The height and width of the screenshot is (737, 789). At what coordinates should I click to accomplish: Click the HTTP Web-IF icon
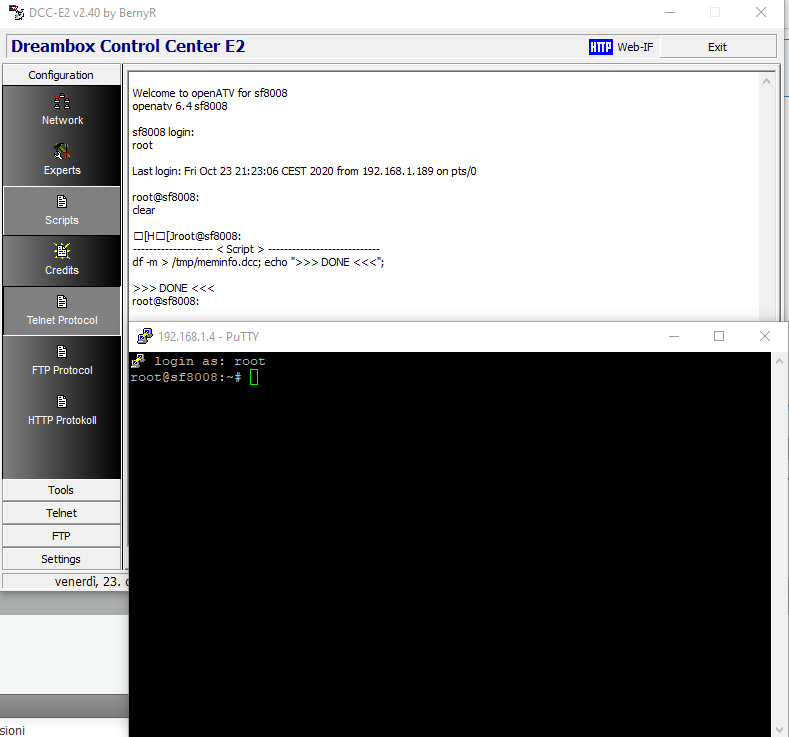coord(600,47)
